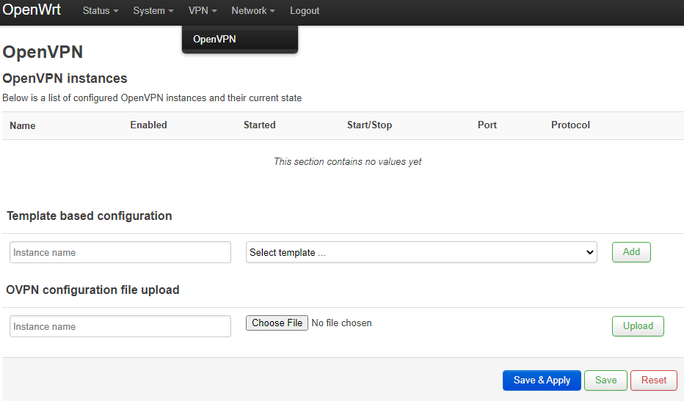Focus the OVPN upload Instance name field
This screenshot has height=401, width=684.
point(120,326)
